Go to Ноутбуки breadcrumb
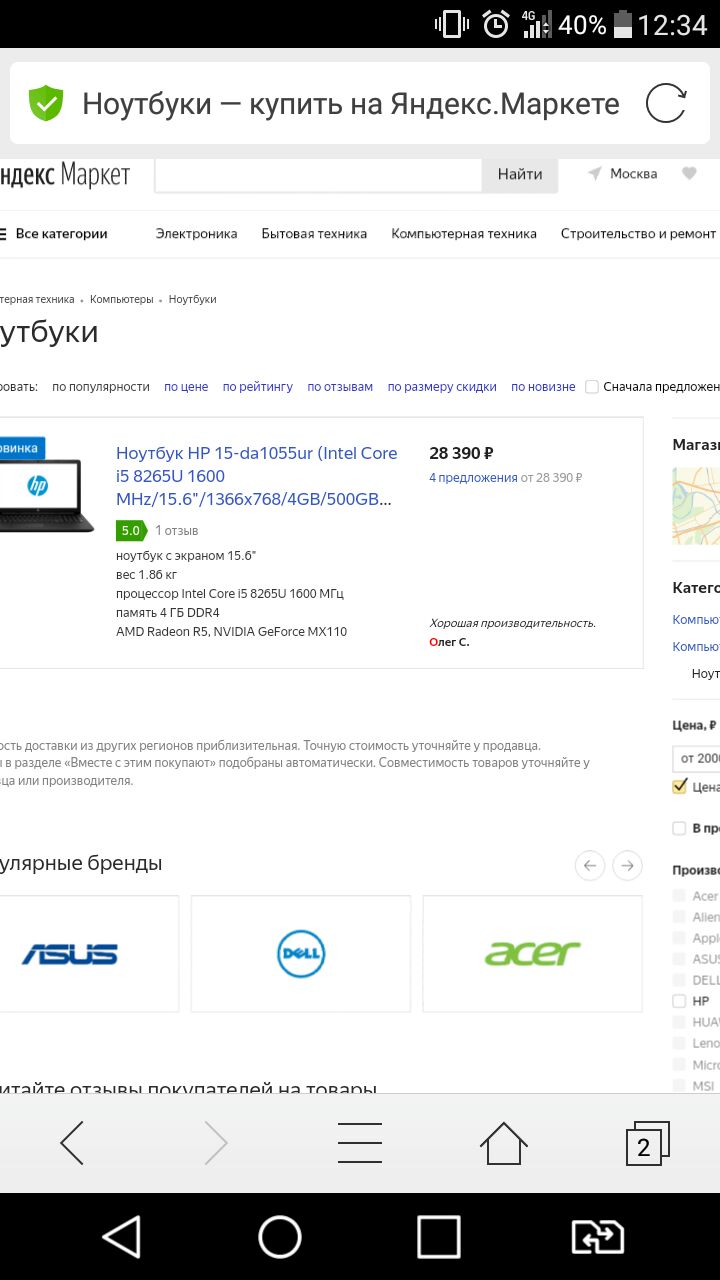Viewport: 720px width, 1280px height. tap(192, 299)
